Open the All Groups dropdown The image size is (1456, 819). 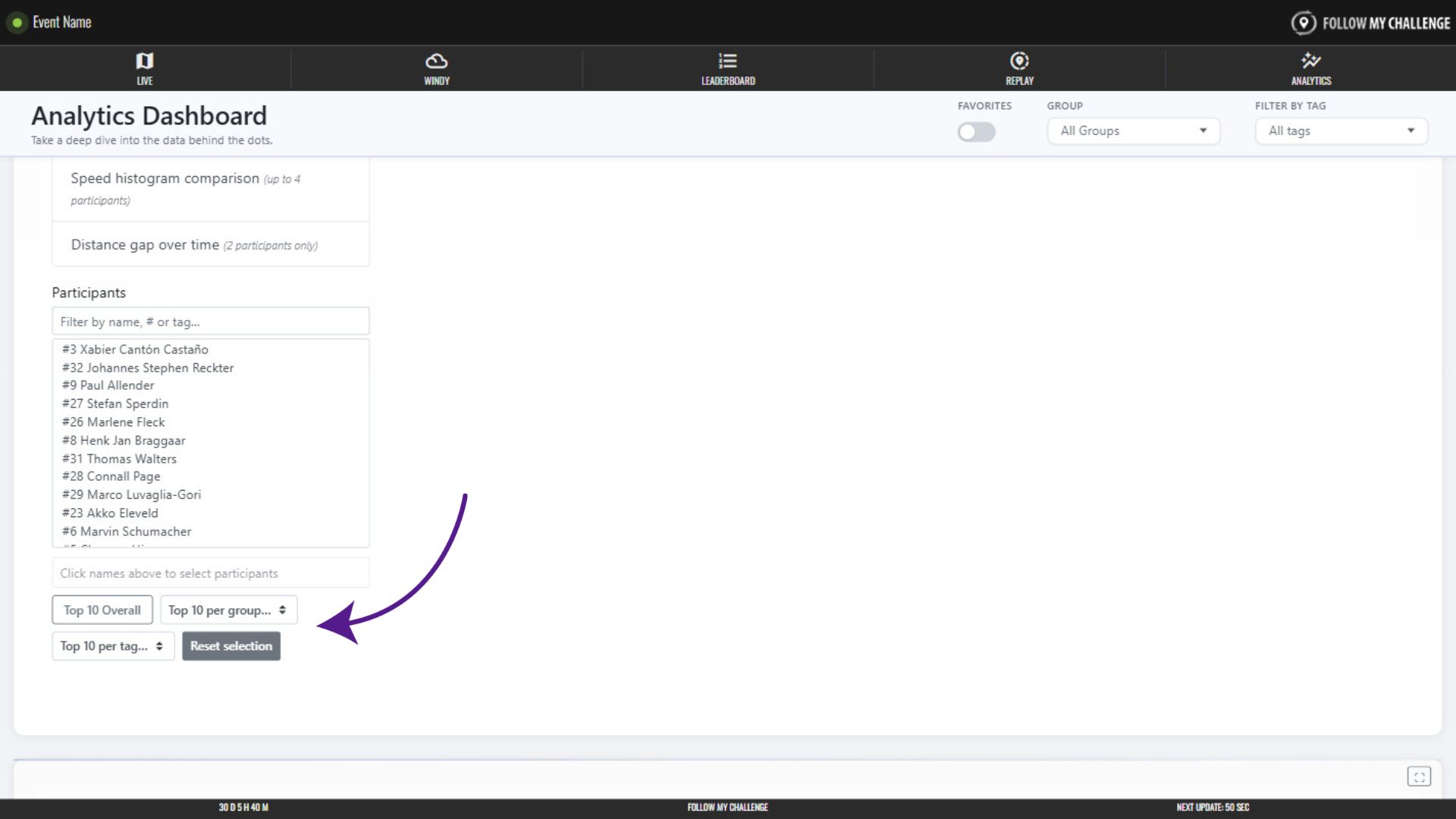click(x=1133, y=131)
